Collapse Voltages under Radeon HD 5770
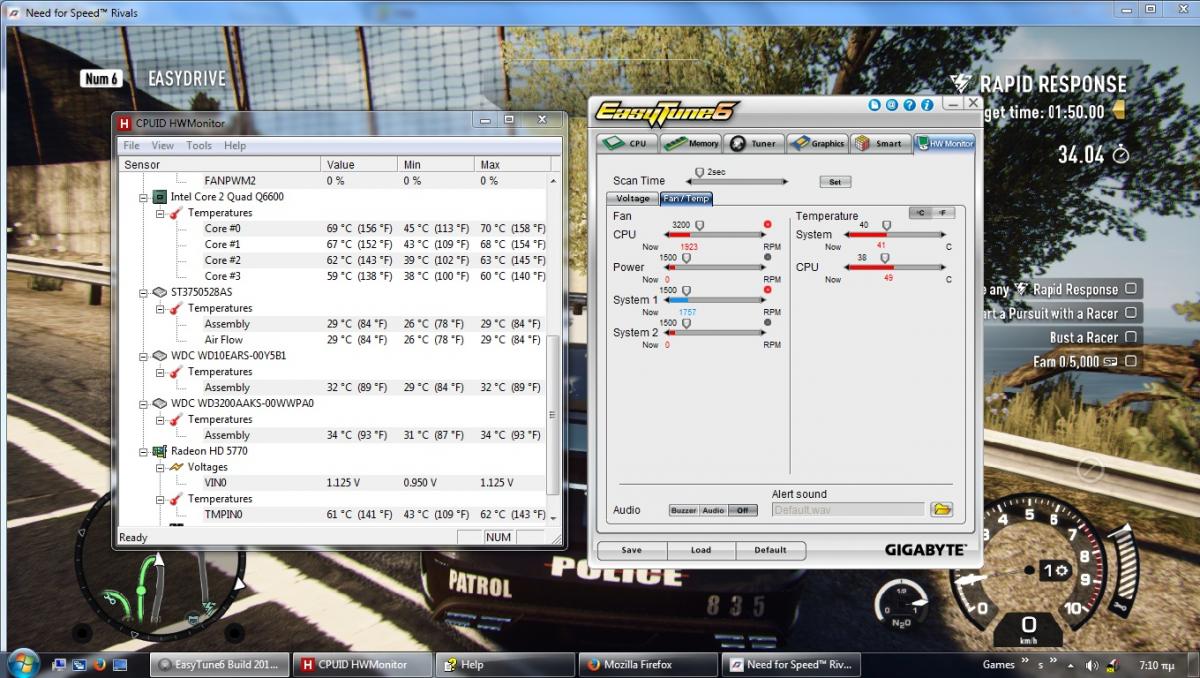 (159, 467)
